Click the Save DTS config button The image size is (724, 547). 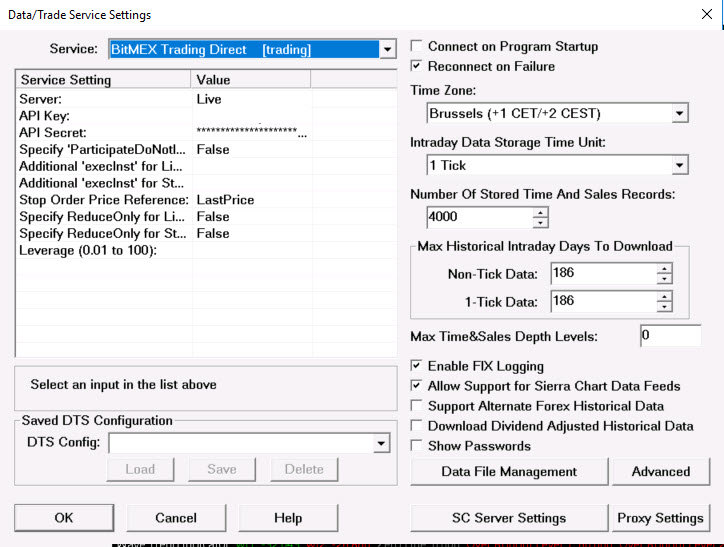tap(222, 469)
